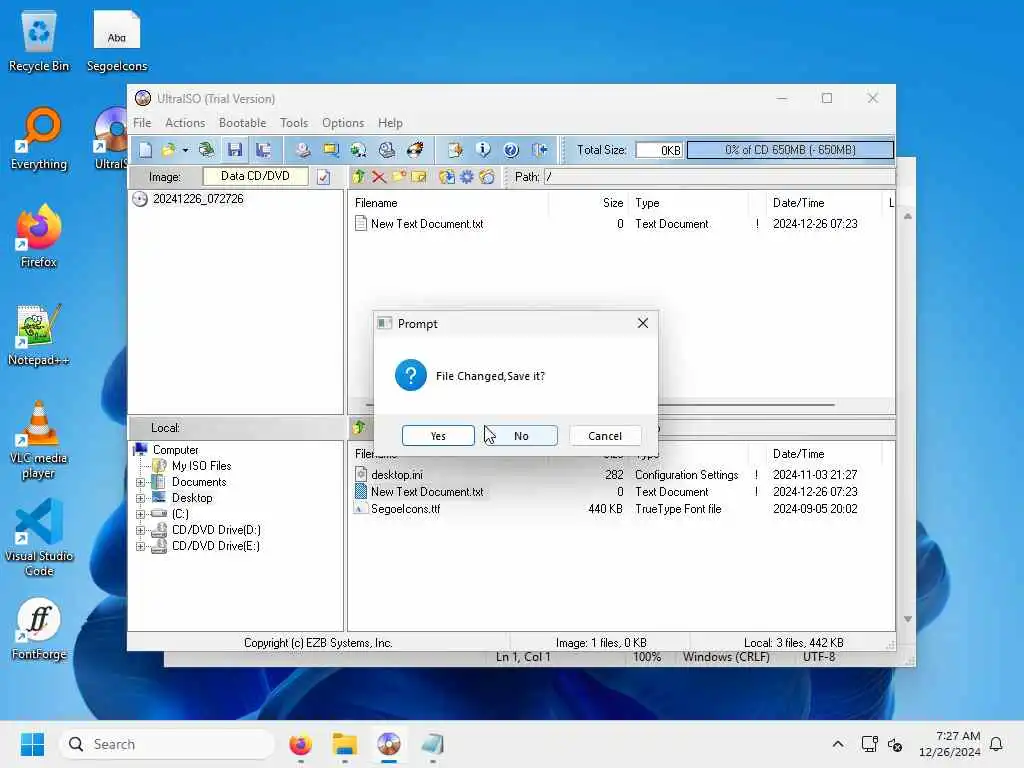The width and height of the screenshot is (1024, 768).
Task: Toggle the image properties checkmark icon
Action: coord(323,177)
